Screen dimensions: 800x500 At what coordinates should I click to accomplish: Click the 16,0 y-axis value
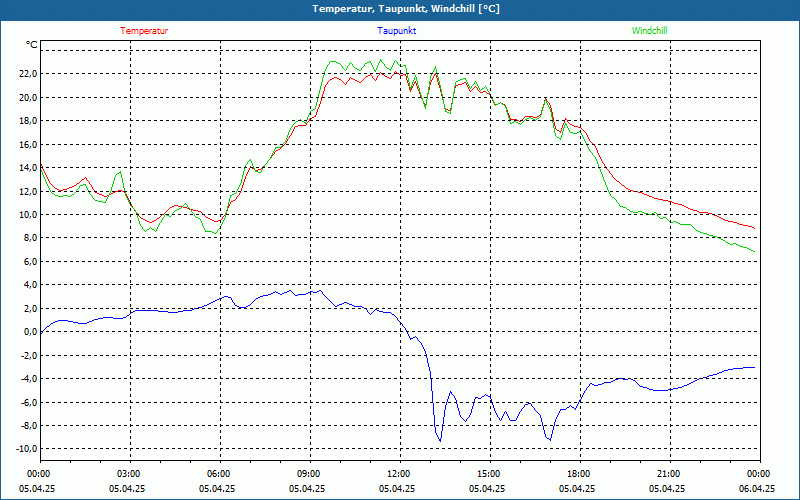[x=29, y=144]
